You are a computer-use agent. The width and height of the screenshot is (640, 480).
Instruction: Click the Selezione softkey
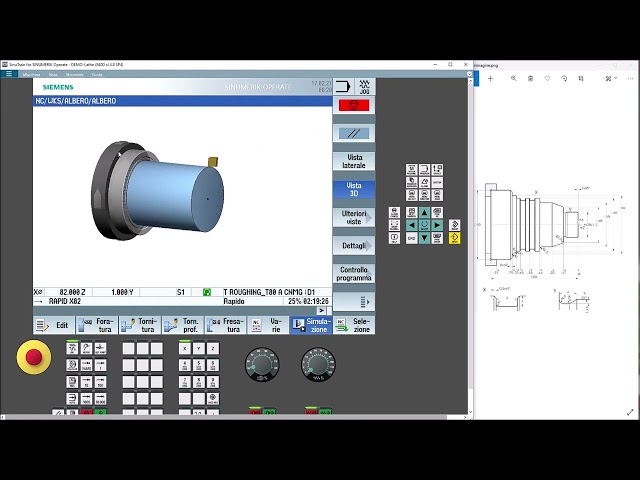click(354, 325)
